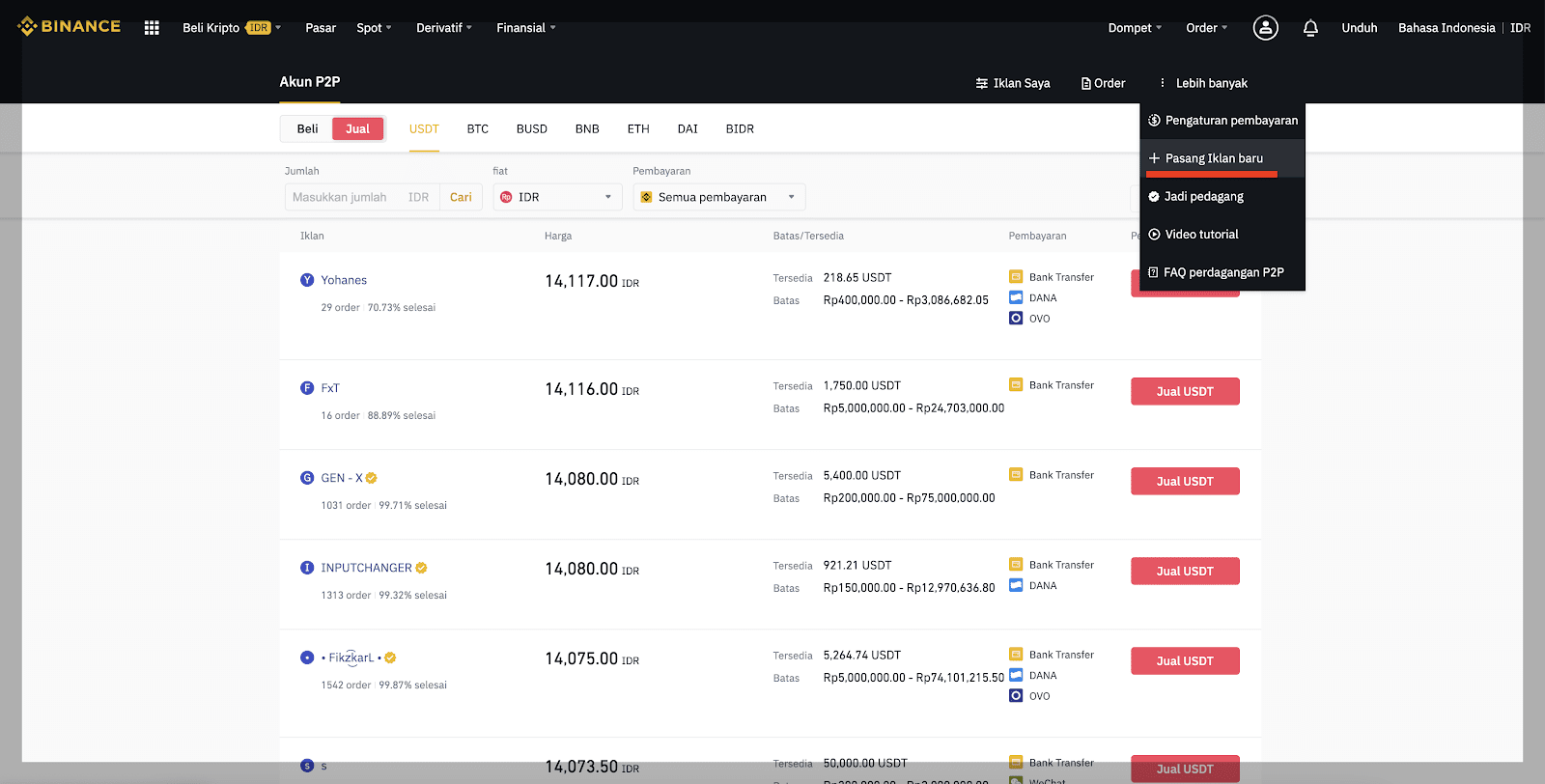Click the 14,117.00 IDR price
1545x784 pixels.
(592, 281)
